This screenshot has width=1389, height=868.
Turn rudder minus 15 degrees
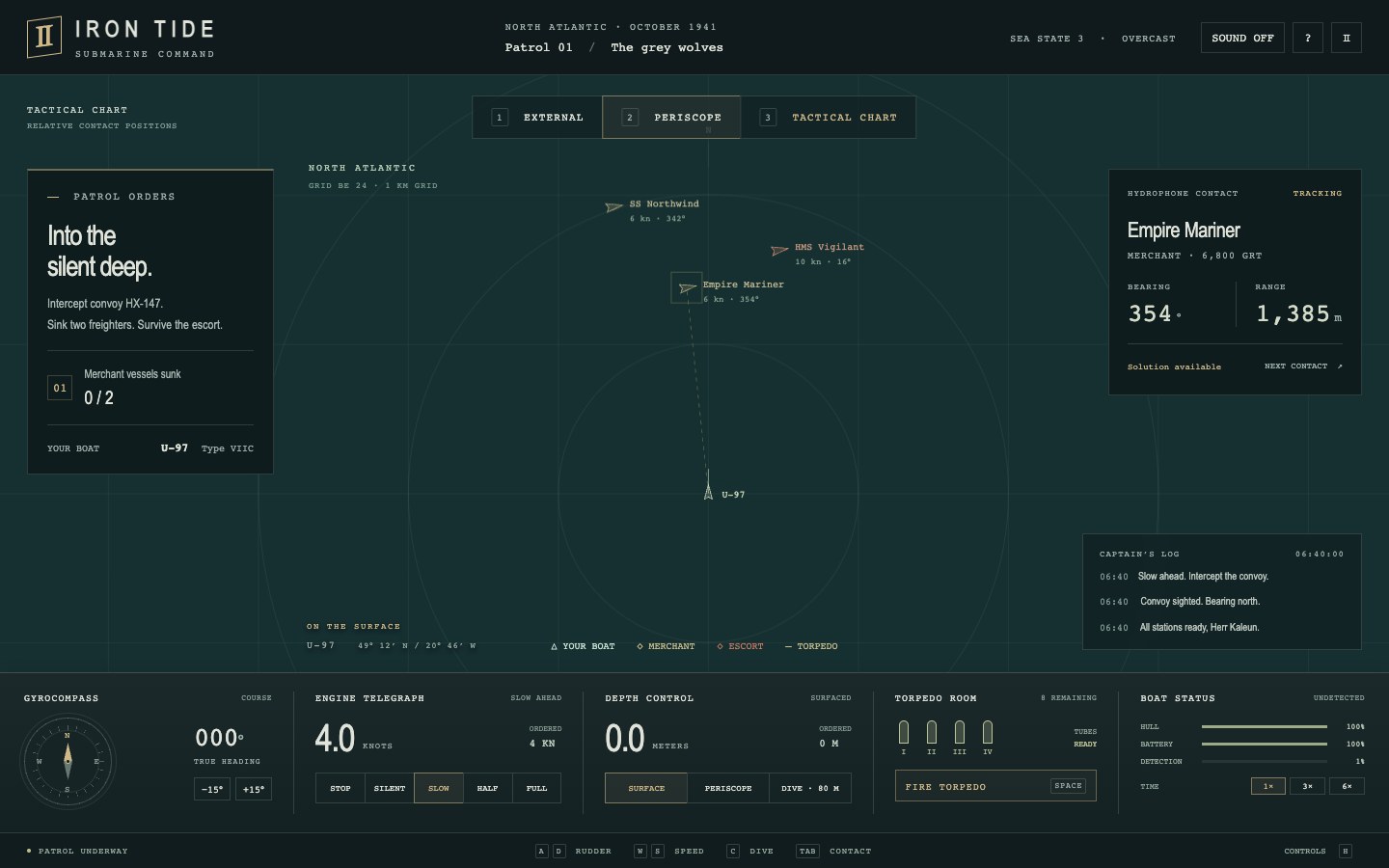212,789
